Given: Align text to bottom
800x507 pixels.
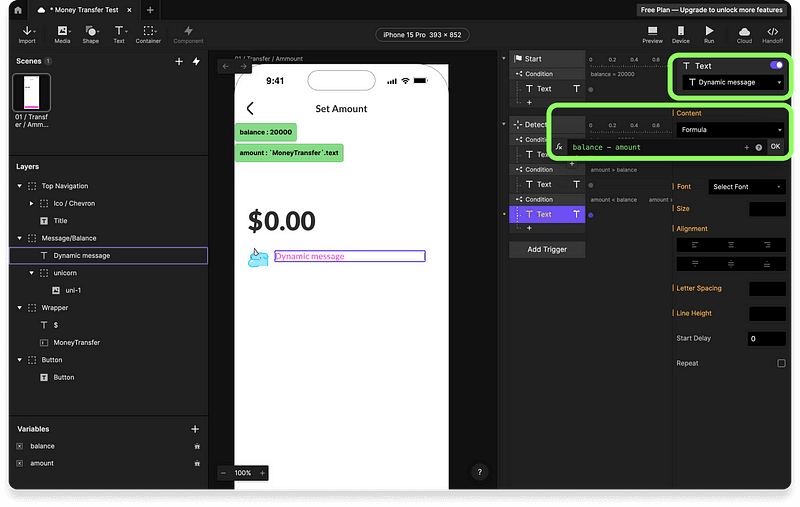Looking at the screenshot, I should pos(767,264).
